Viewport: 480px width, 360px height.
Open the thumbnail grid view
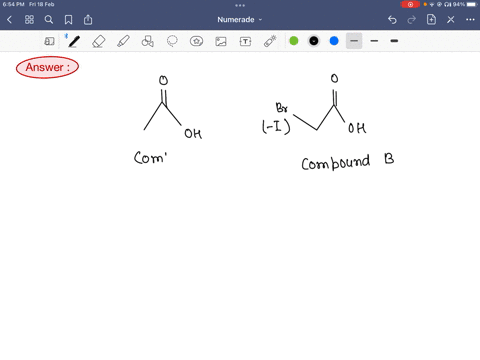click(29, 20)
